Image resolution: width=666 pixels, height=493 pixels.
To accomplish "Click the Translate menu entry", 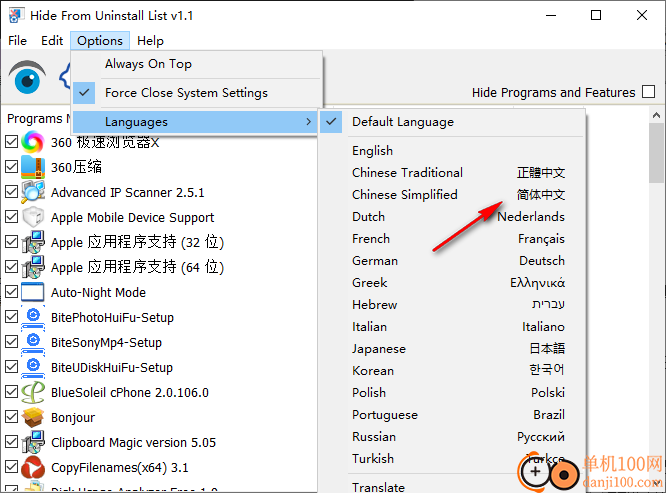I will pyautogui.click(x=452, y=486).
